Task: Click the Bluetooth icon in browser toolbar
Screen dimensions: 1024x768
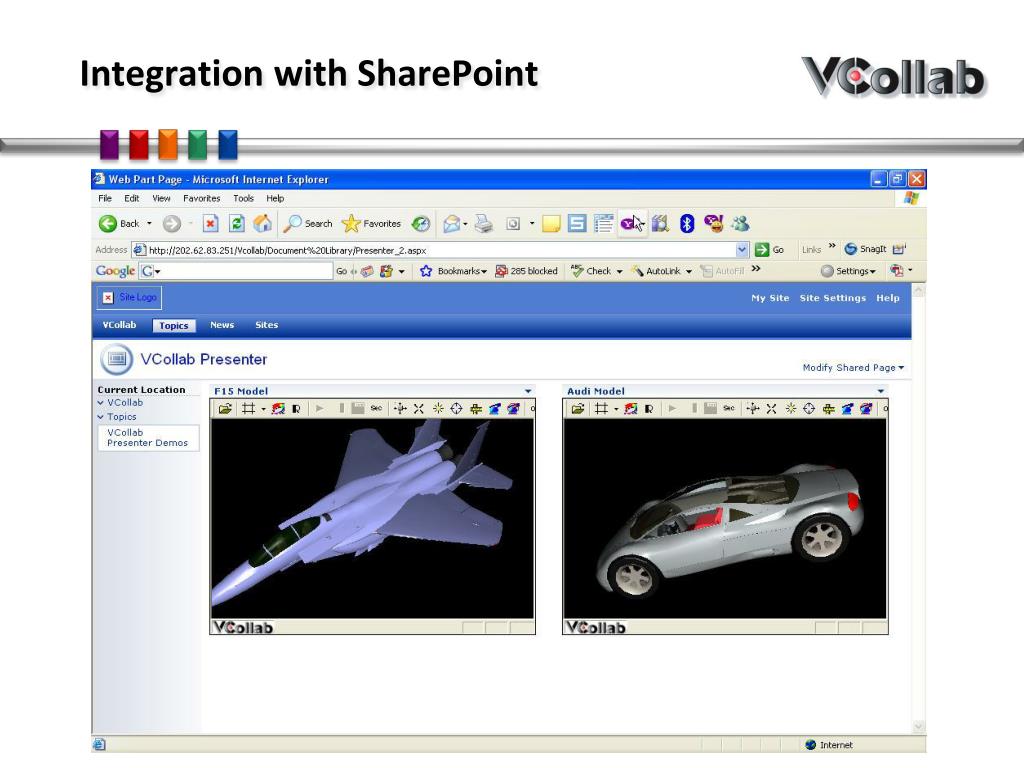Action: [686, 224]
